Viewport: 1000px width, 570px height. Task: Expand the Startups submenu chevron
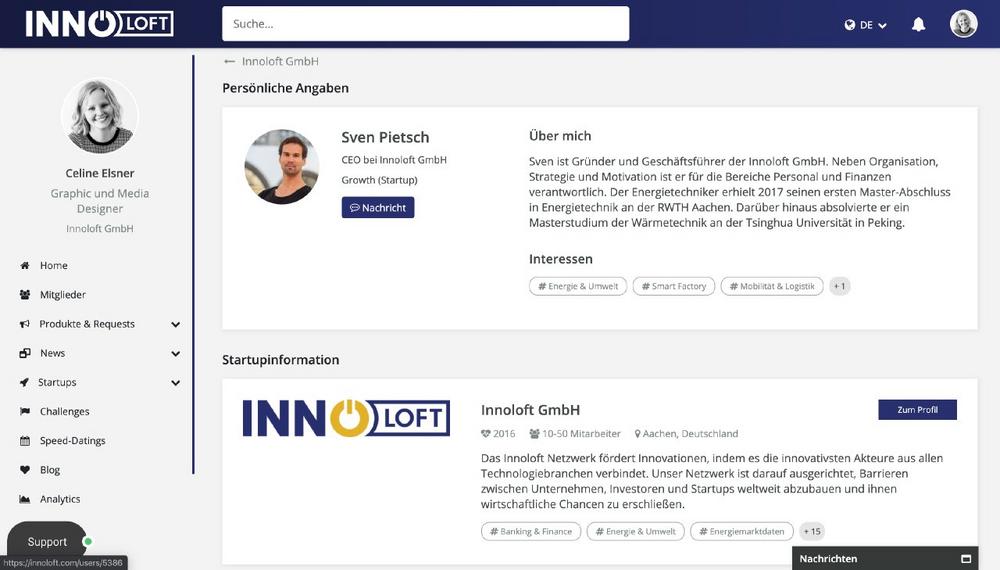coord(175,383)
